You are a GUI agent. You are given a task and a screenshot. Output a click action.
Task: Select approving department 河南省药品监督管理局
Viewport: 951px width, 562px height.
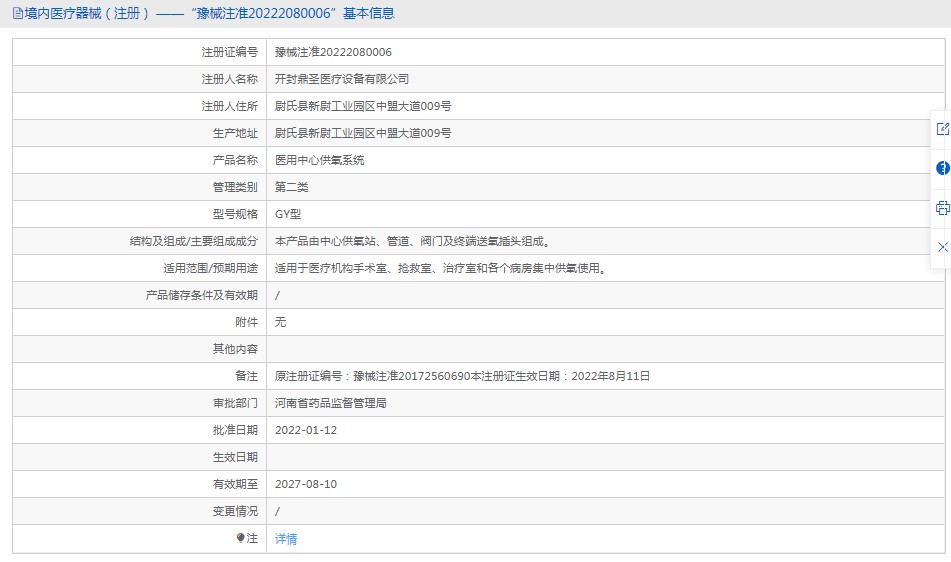coord(331,403)
